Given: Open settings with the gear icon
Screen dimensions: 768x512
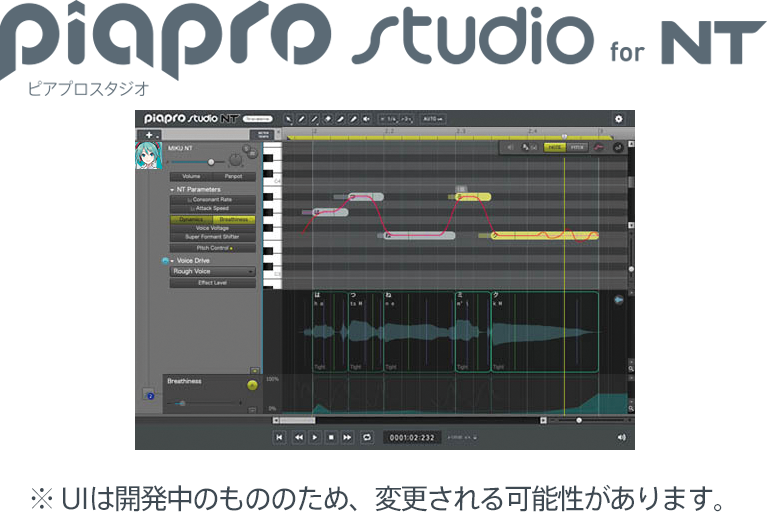Looking at the screenshot, I should click(619, 119).
